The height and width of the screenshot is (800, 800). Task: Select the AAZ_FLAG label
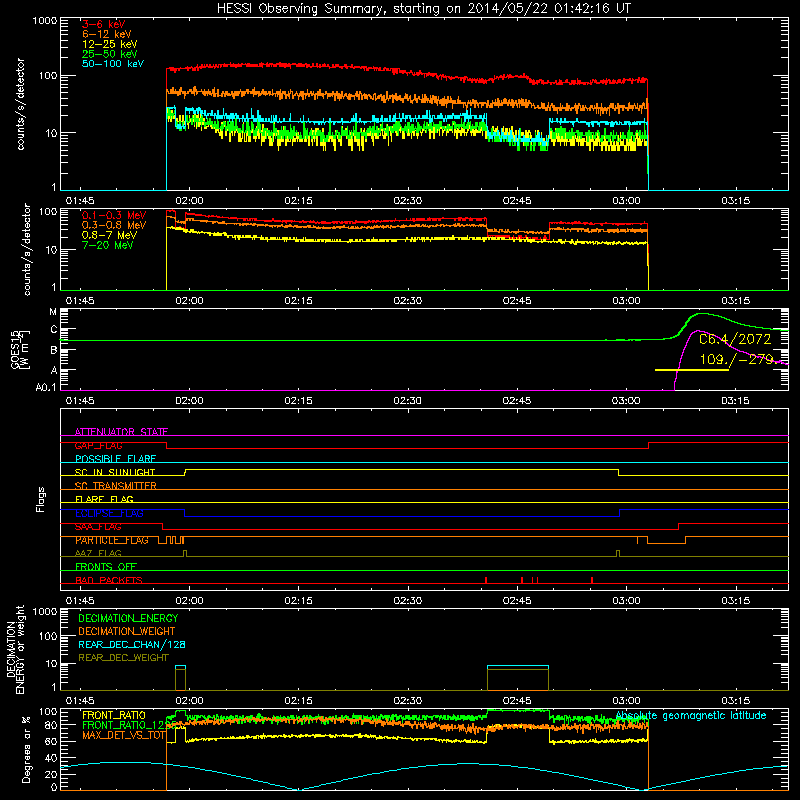98,553
